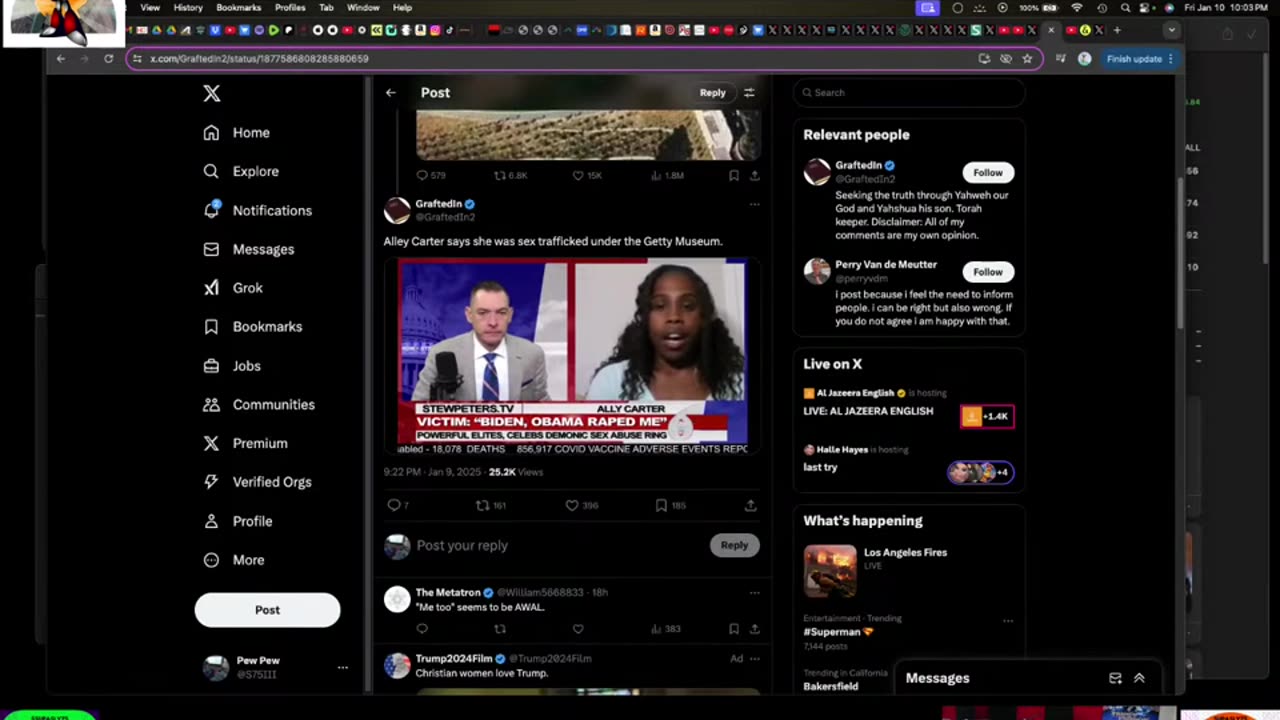Follow GraftedIn

(988, 173)
